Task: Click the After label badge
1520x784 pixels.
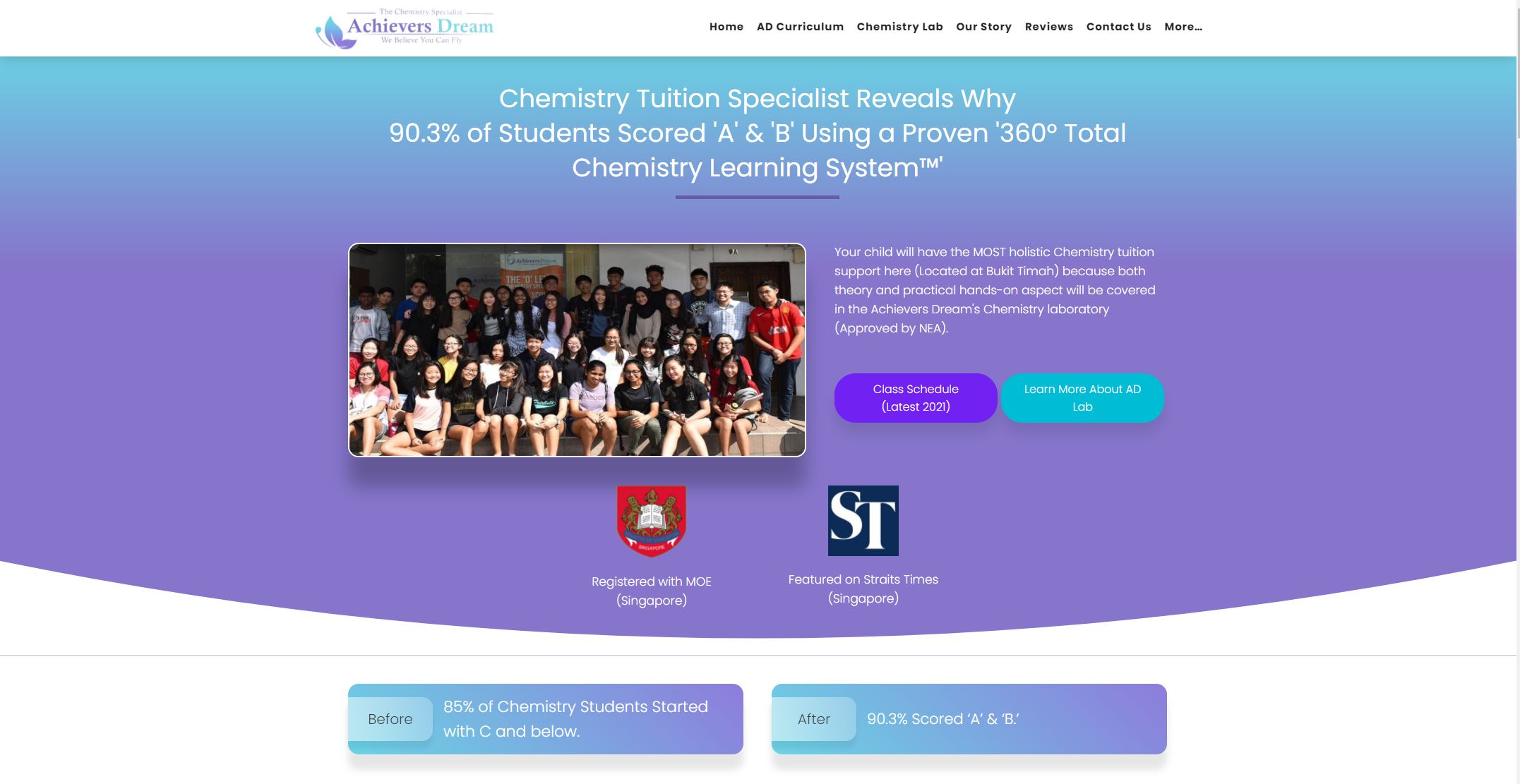Action: pos(815,719)
